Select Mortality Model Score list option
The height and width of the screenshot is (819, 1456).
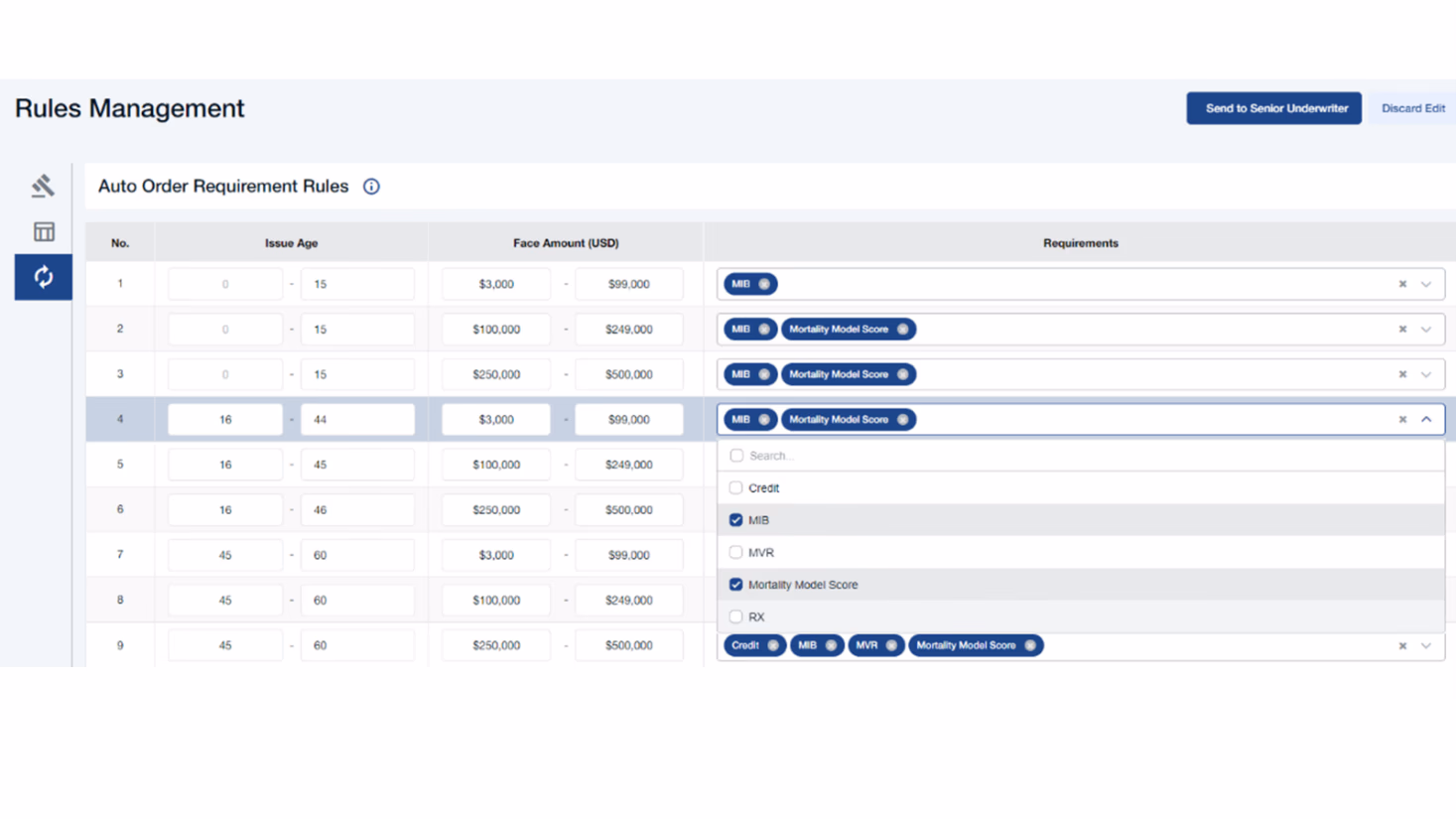[x=802, y=585]
